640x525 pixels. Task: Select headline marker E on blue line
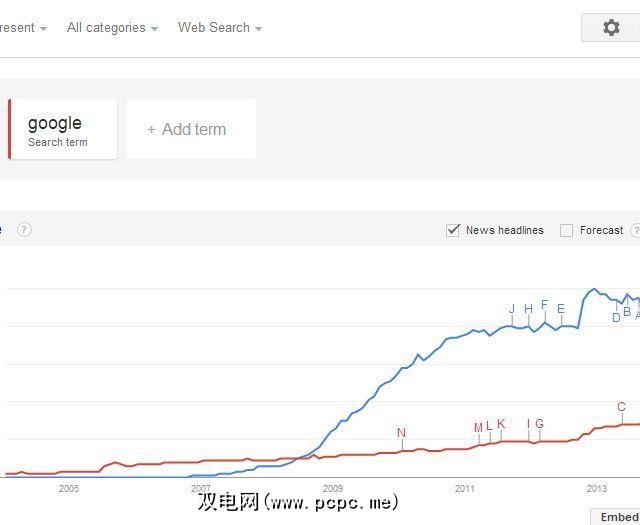click(x=561, y=309)
